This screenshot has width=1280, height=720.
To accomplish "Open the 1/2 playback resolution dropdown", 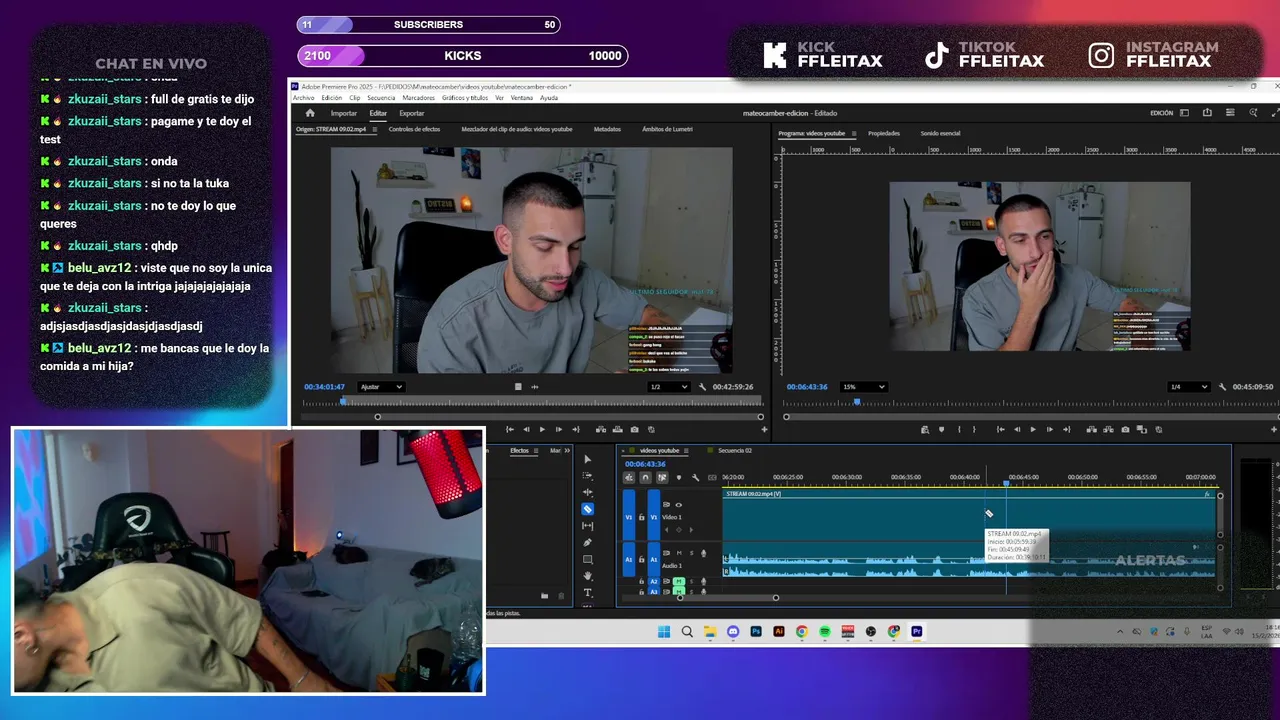I will pyautogui.click(x=669, y=387).
